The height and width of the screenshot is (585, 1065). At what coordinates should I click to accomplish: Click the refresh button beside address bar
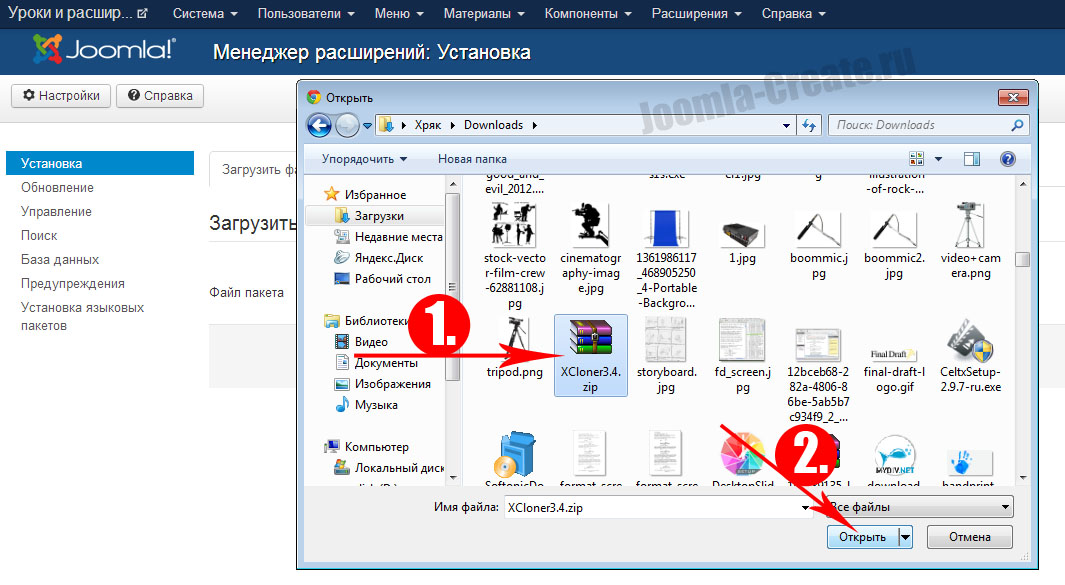[x=809, y=125]
